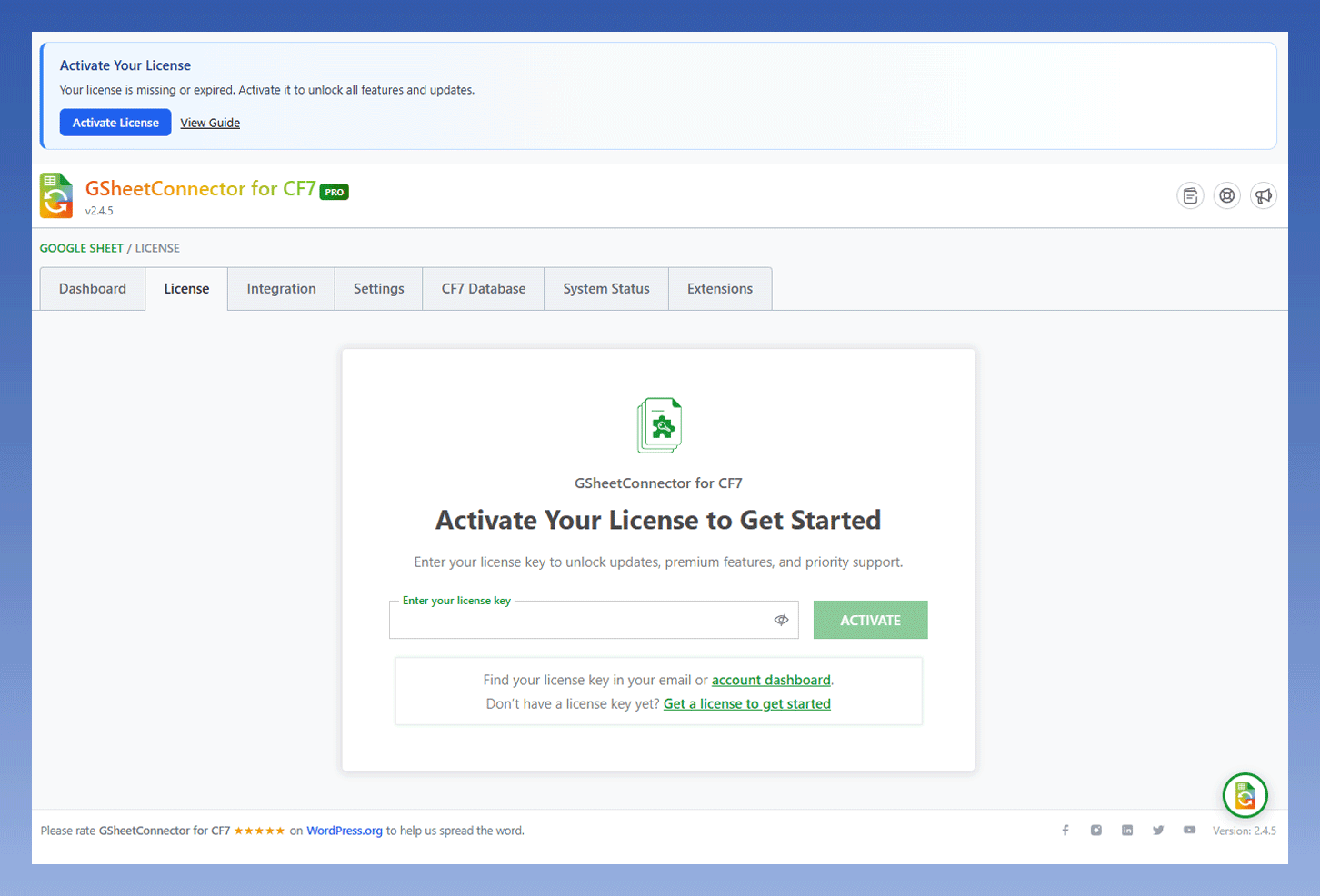Click the GSheetConnector for CF7 plugin title

201,188
